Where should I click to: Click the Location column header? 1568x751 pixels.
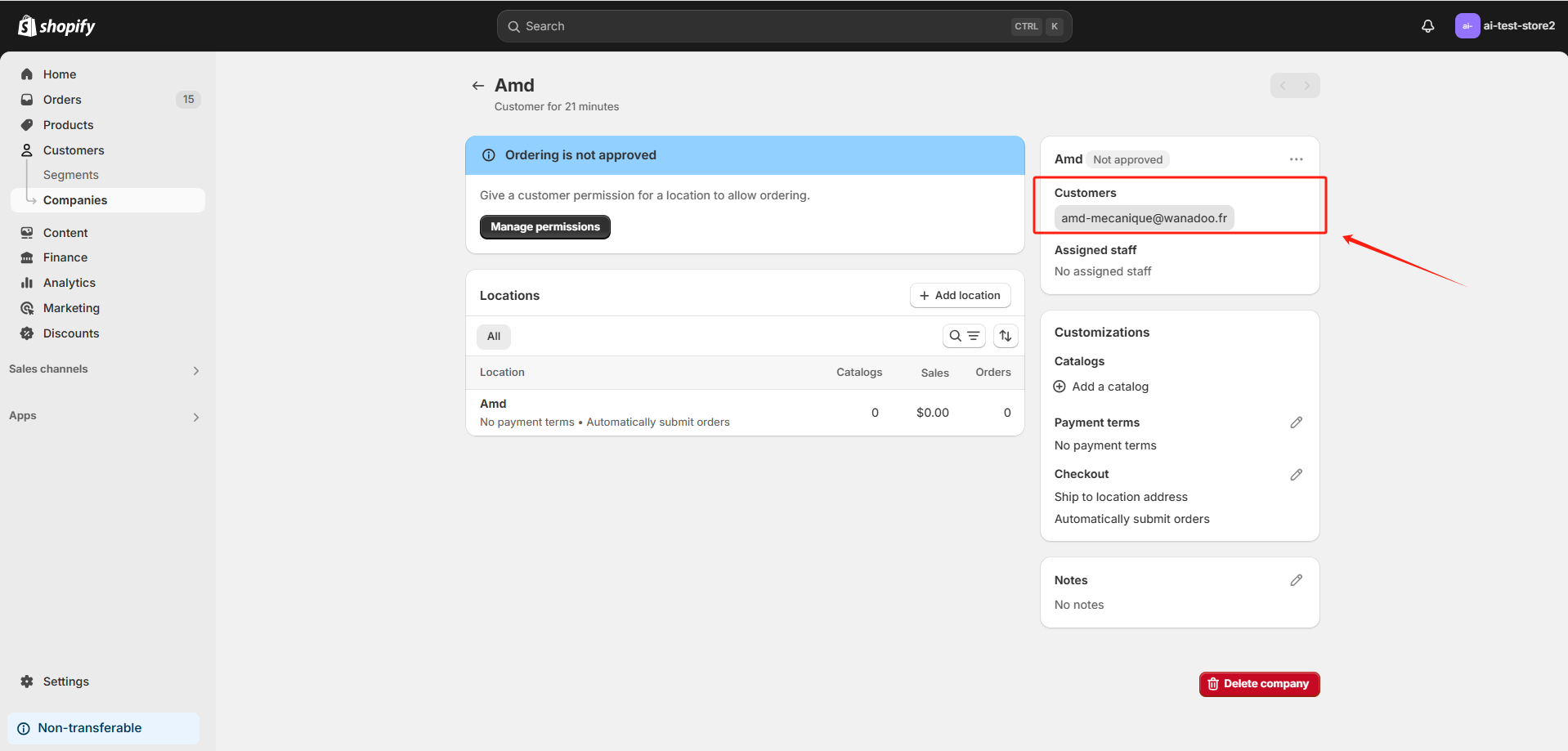[502, 373]
